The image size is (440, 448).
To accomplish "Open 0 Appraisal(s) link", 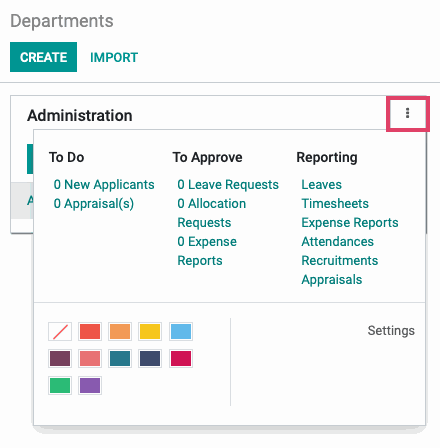I will click(x=94, y=203).
